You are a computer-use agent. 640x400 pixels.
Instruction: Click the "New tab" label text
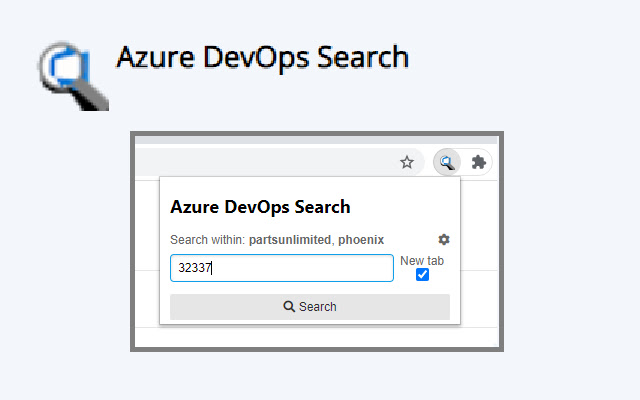(422, 261)
